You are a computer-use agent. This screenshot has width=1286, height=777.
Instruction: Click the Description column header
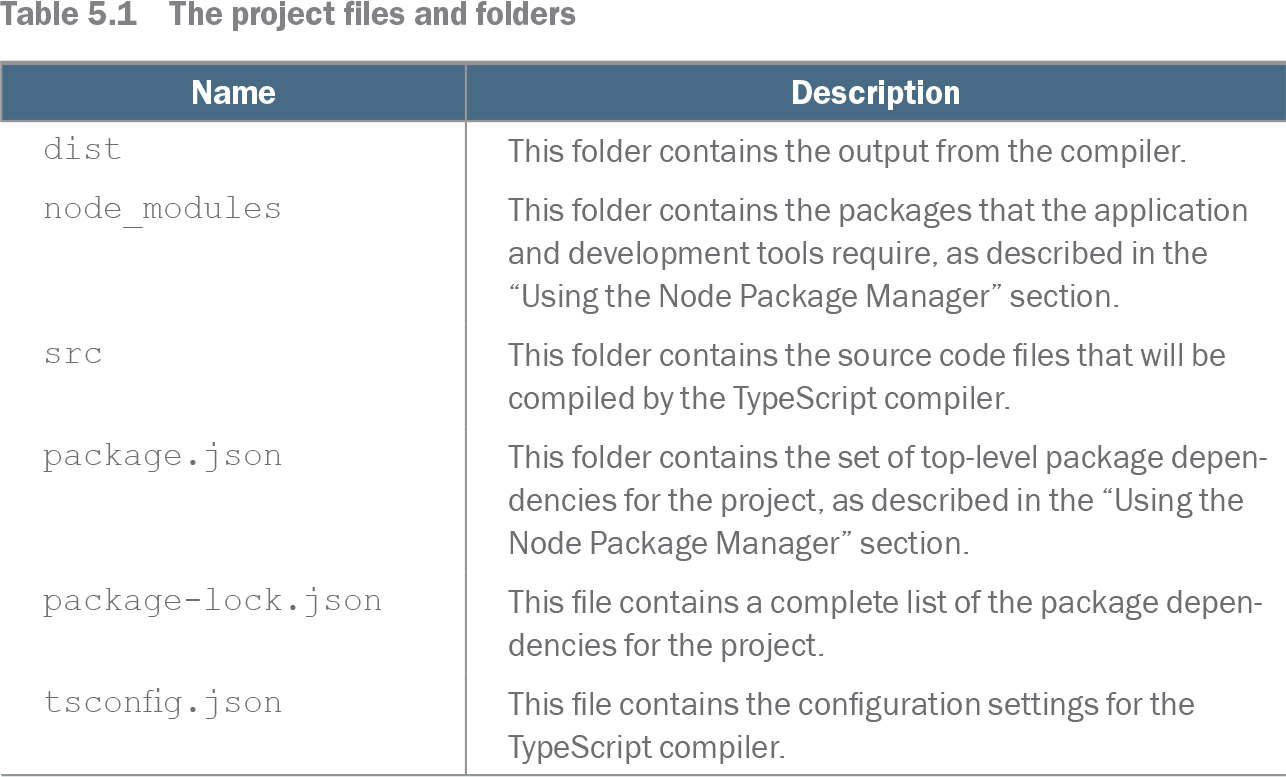pyautogui.click(x=875, y=93)
